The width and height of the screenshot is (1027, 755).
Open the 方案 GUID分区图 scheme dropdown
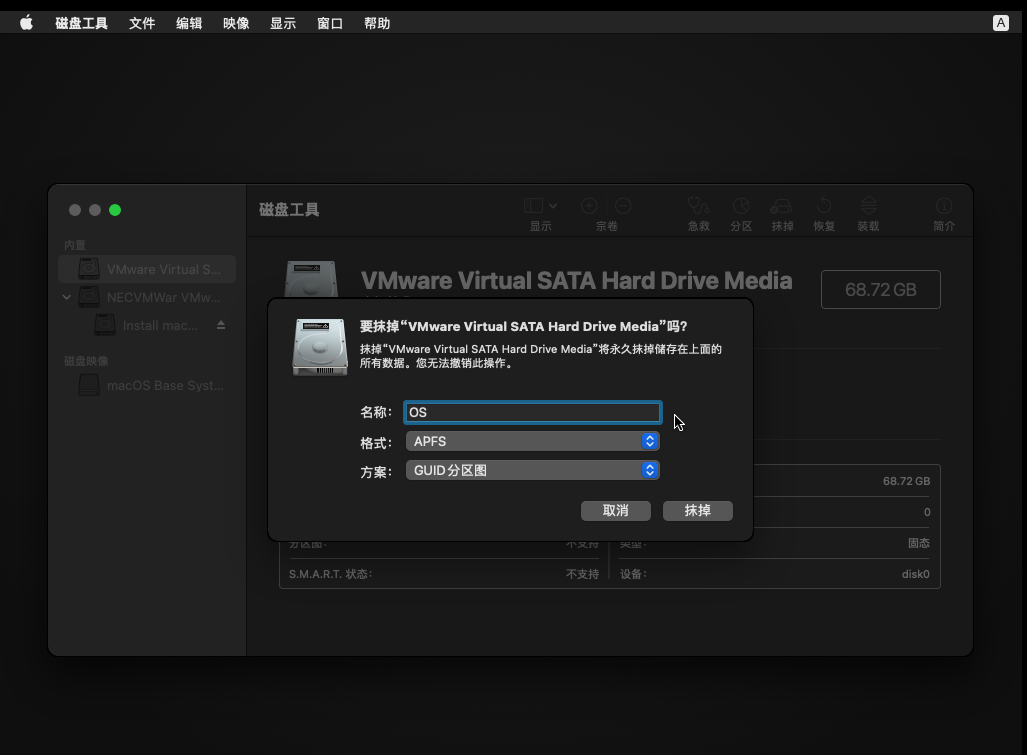coord(532,470)
